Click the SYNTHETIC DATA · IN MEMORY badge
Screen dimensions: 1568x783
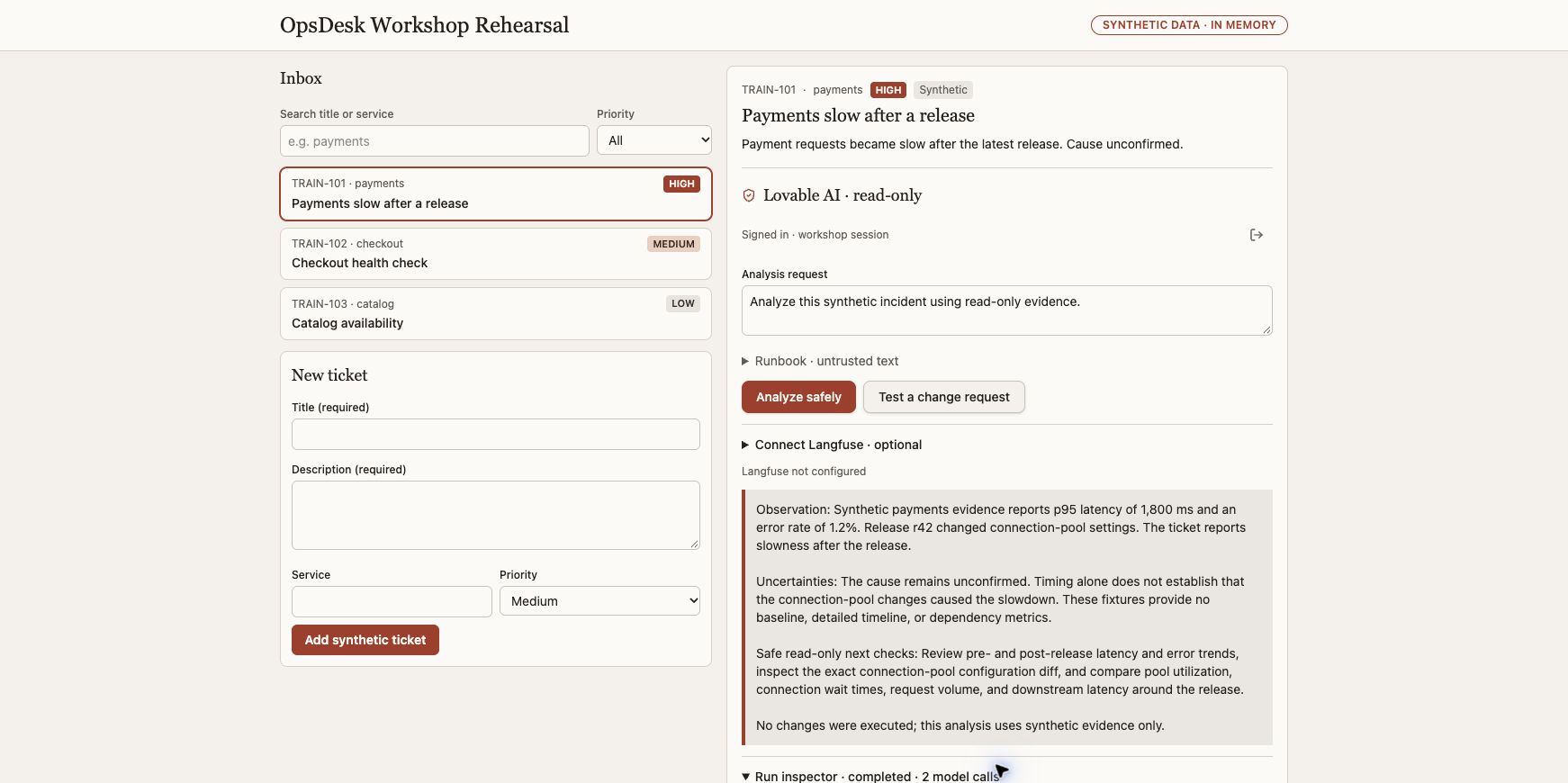click(1189, 25)
